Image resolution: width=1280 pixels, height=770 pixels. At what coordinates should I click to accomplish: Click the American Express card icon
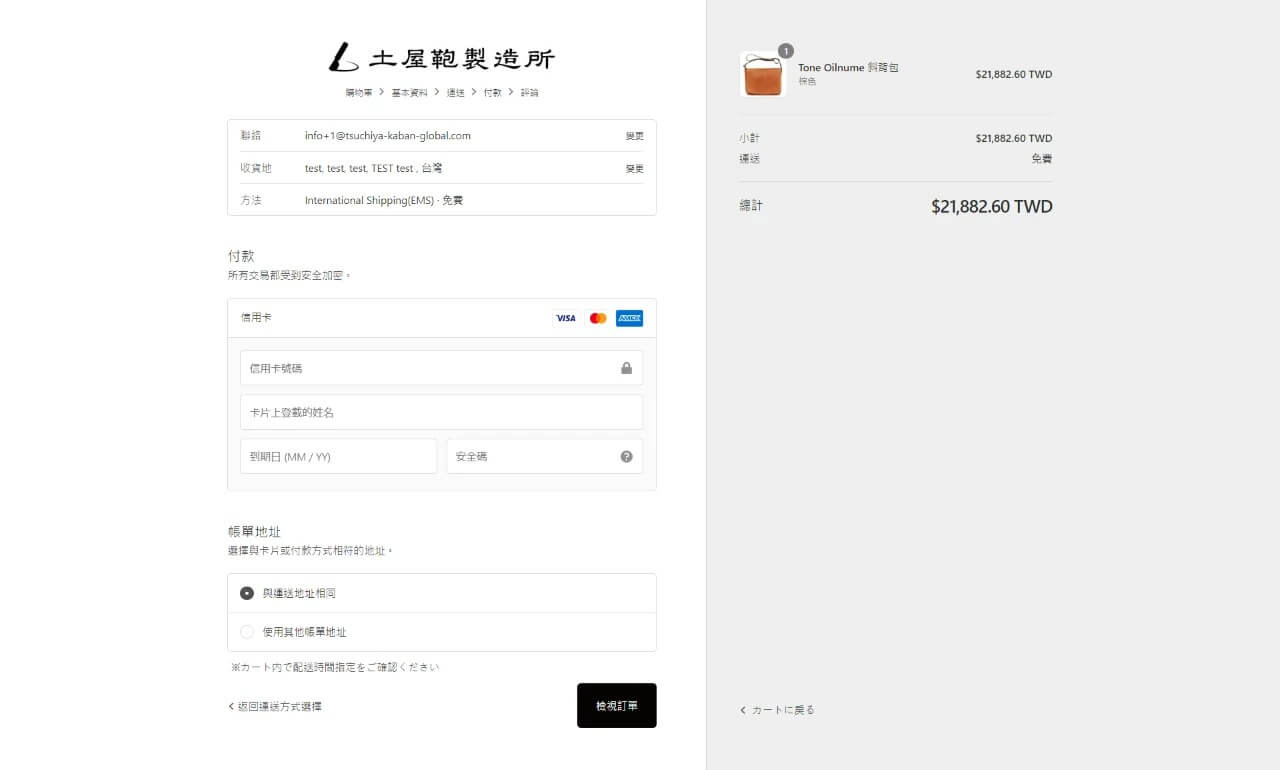[x=630, y=318]
